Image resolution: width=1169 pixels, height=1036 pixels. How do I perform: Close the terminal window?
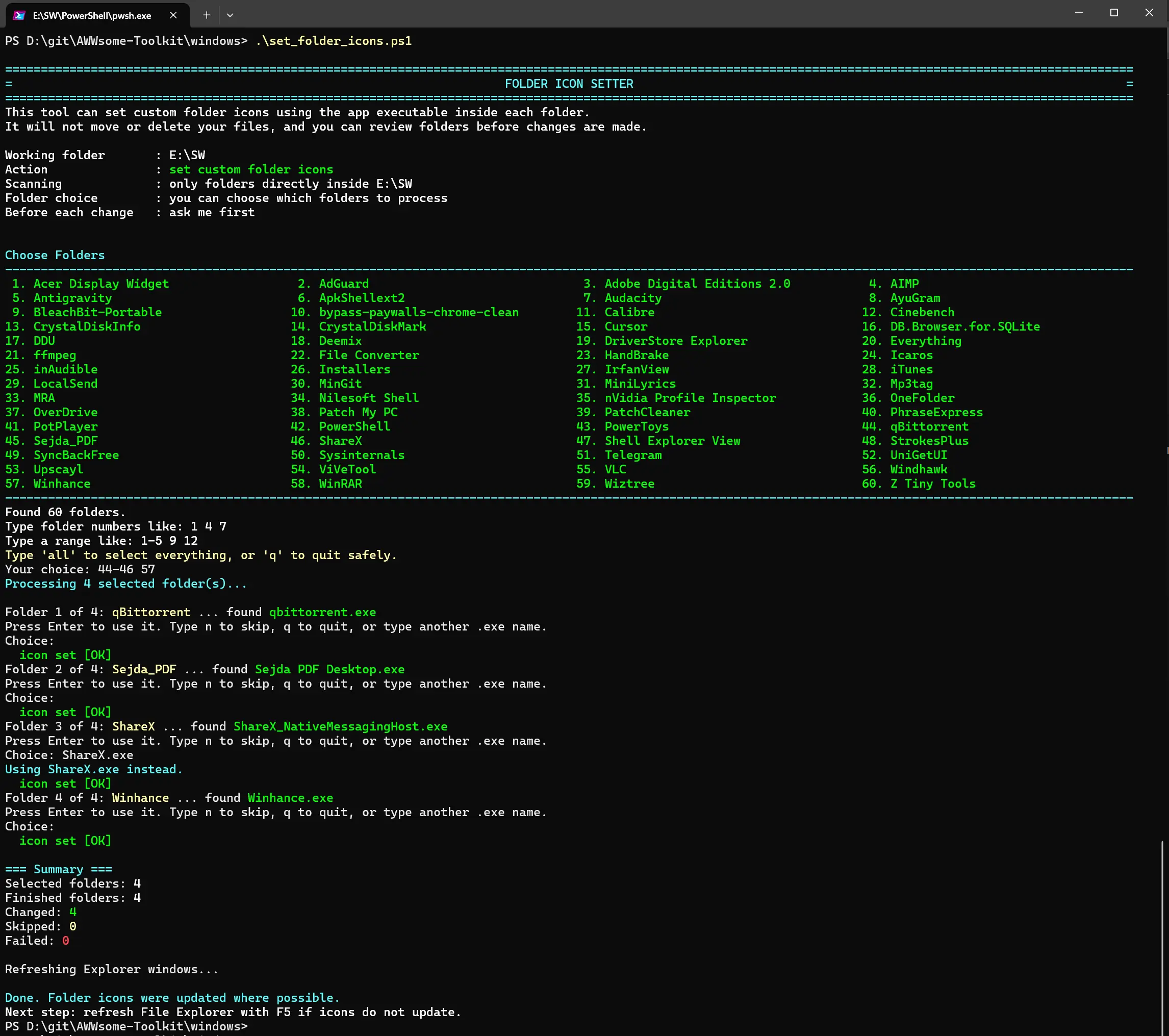tap(1150, 13)
